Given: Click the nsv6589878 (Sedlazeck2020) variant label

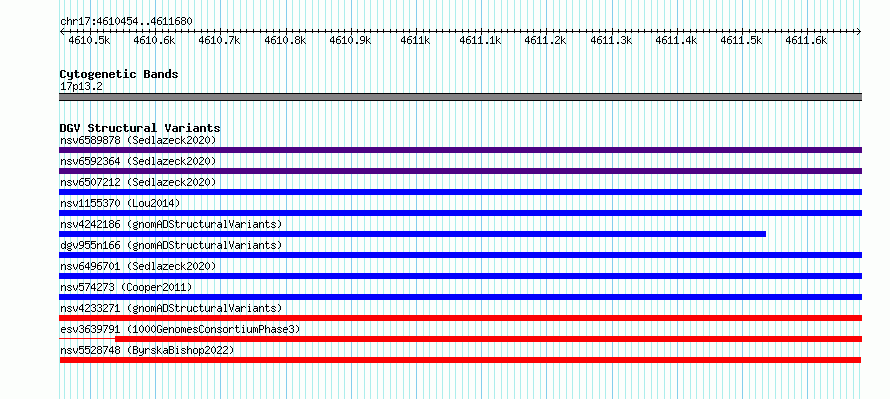Looking at the screenshot, I should coord(138,140).
